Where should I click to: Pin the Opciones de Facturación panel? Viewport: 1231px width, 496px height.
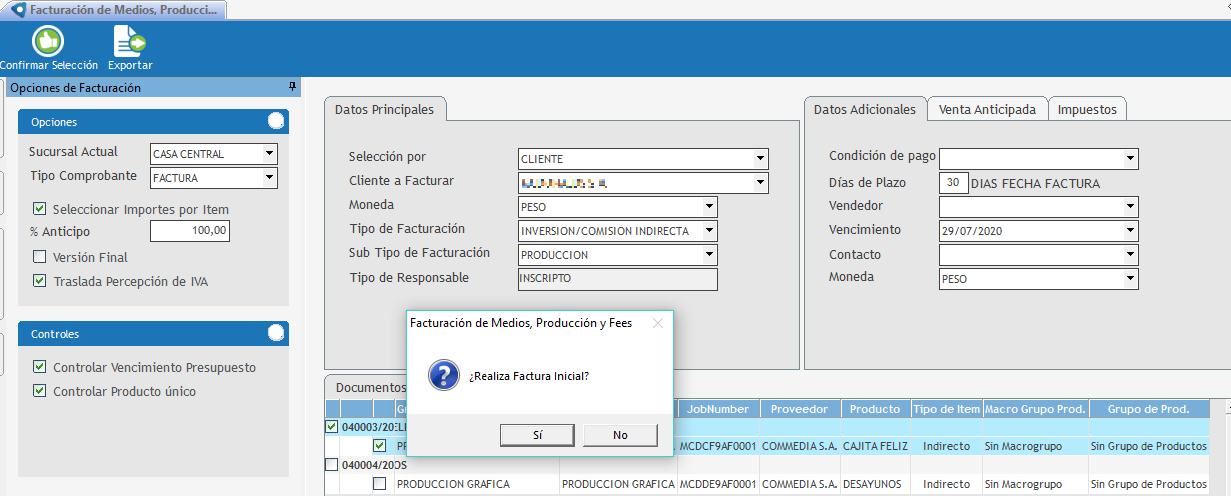click(x=292, y=87)
